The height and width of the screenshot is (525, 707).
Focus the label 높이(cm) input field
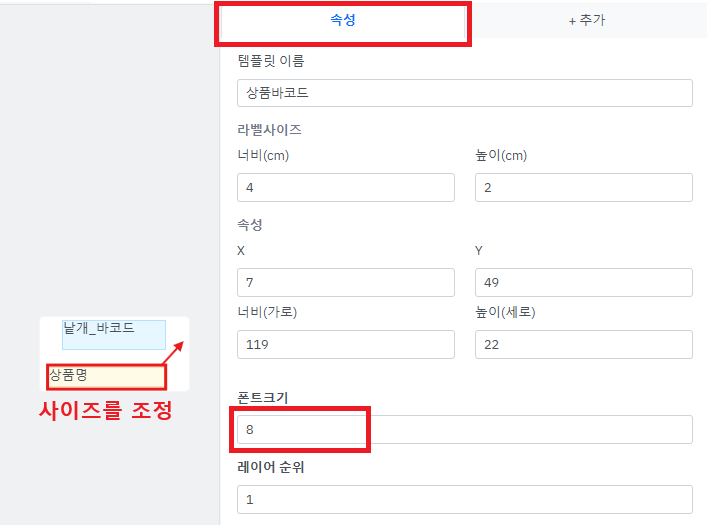coord(583,187)
